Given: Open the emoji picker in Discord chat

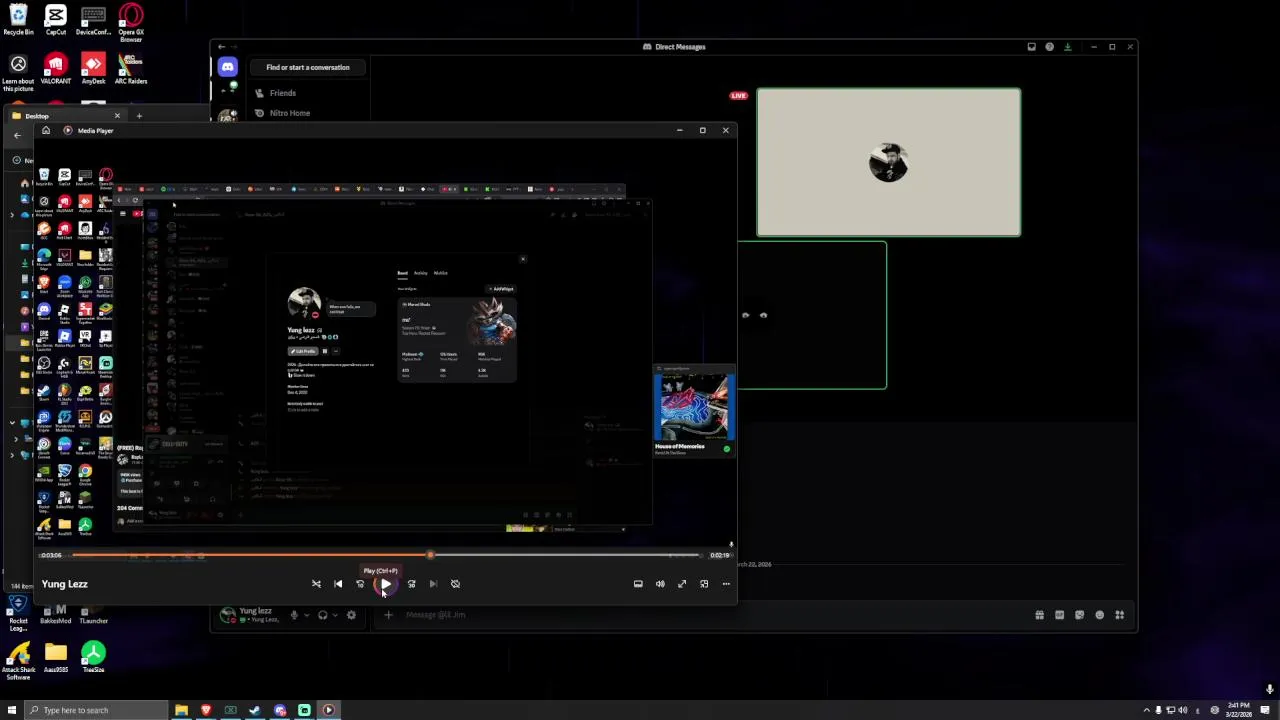Looking at the screenshot, I should click(x=1099, y=615).
